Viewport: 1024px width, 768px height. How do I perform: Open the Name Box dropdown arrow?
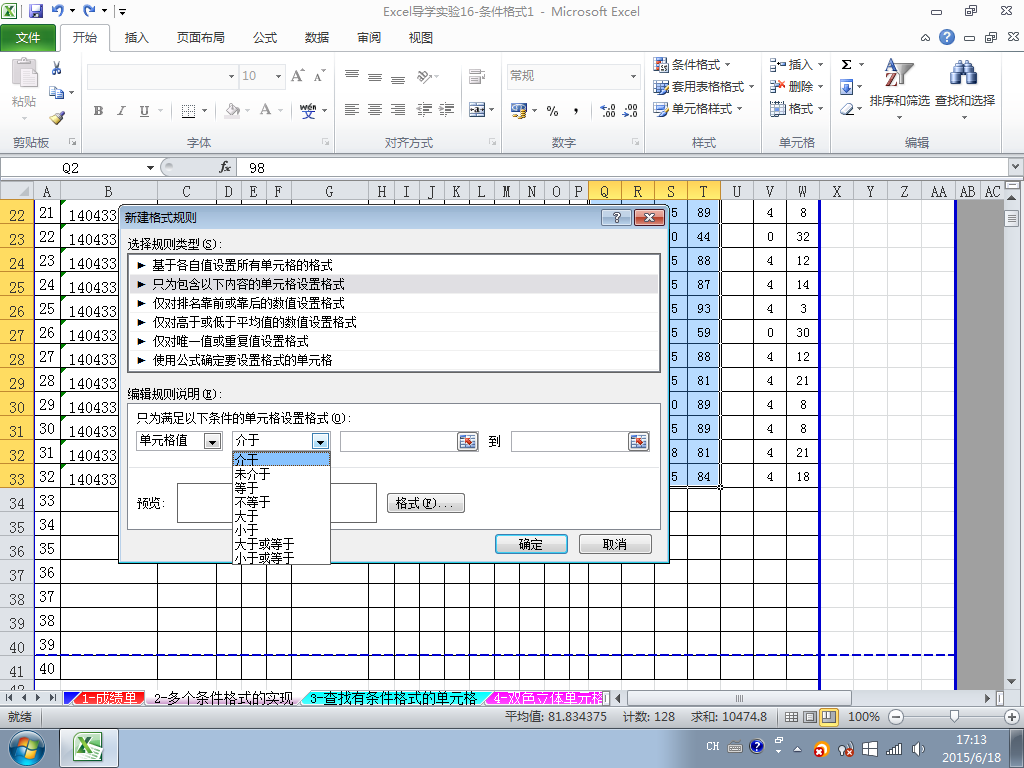point(150,168)
